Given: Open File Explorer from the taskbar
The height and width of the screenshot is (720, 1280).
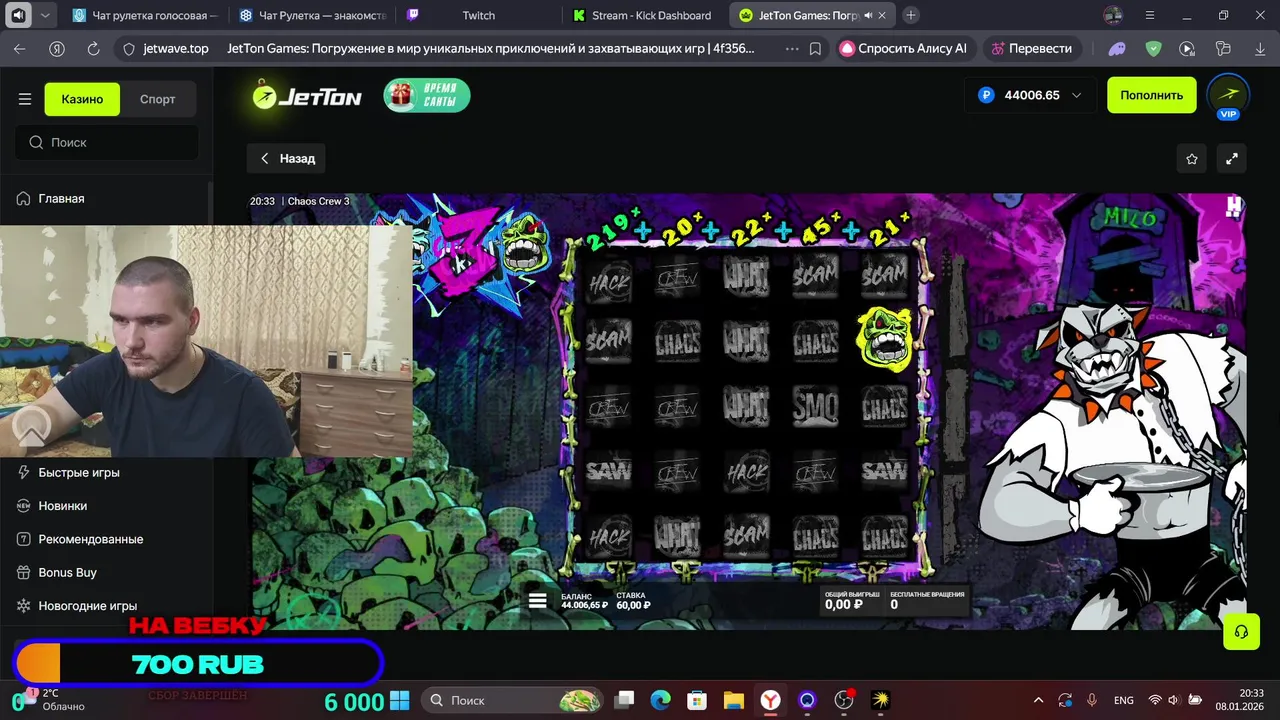Looking at the screenshot, I should [x=734, y=700].
